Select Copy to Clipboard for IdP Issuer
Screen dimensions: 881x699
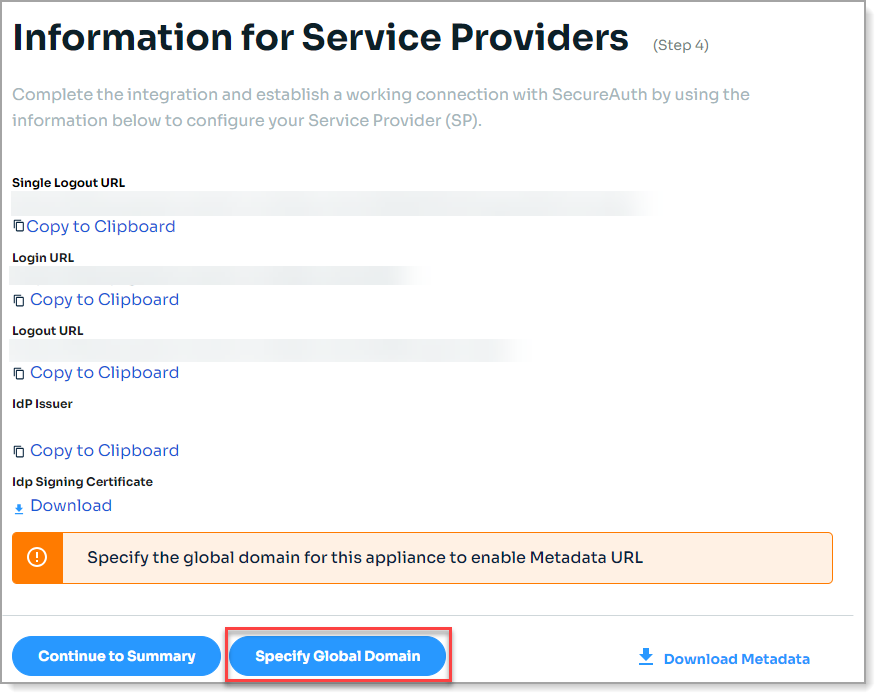[103, 450]
